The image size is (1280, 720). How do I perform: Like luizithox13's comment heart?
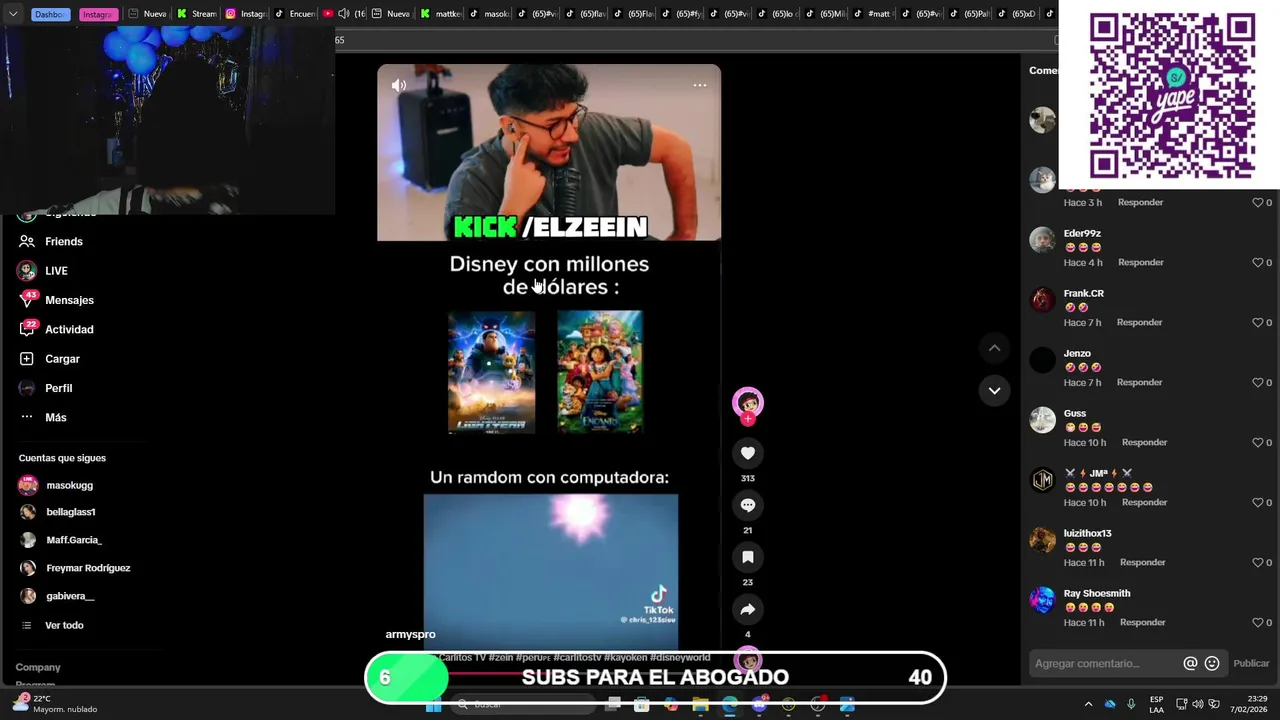1258,562
